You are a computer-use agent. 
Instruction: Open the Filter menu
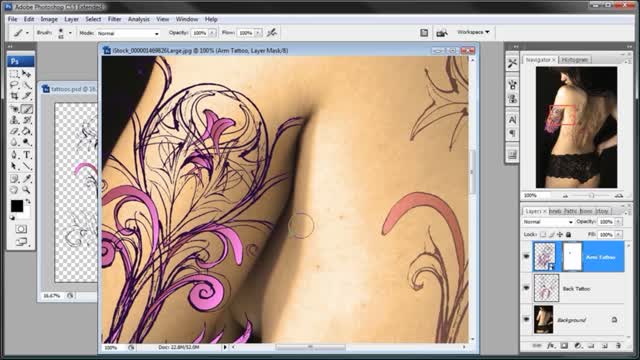pyautogui.click(x=114, y=19)
